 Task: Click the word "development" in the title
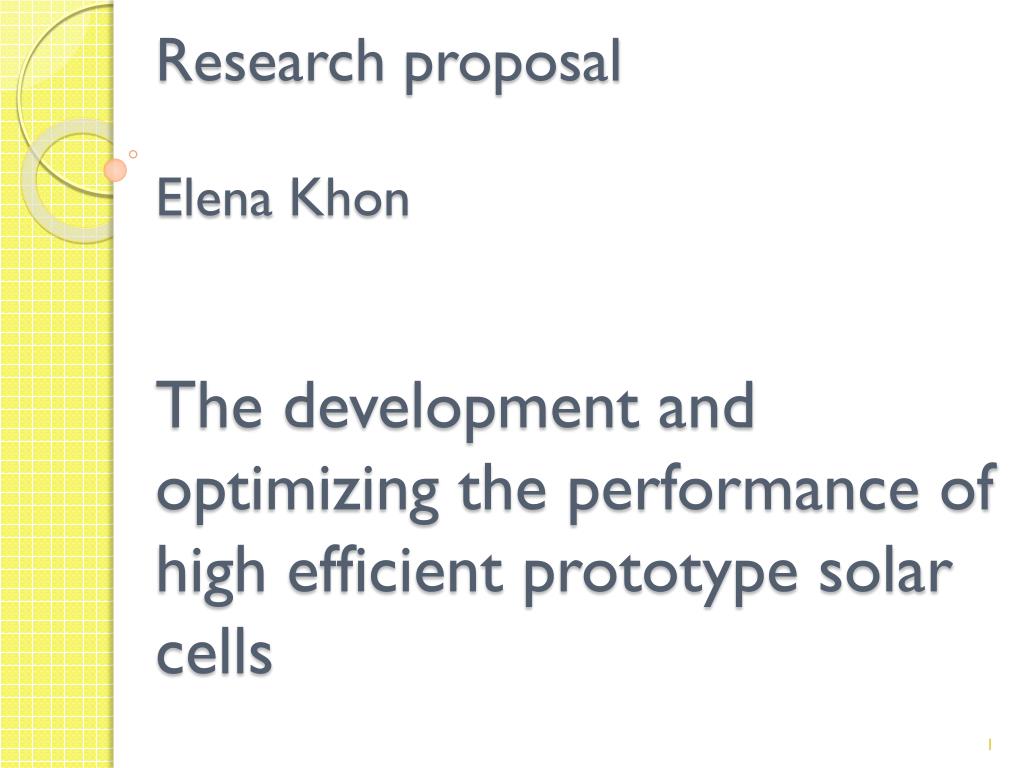461,409
